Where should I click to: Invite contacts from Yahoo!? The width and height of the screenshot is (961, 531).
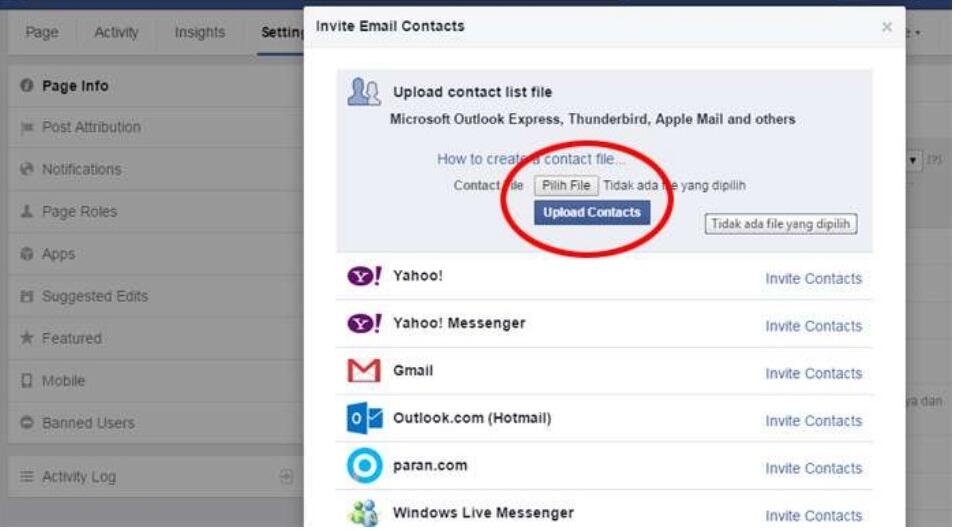click(x=813, y=279)
